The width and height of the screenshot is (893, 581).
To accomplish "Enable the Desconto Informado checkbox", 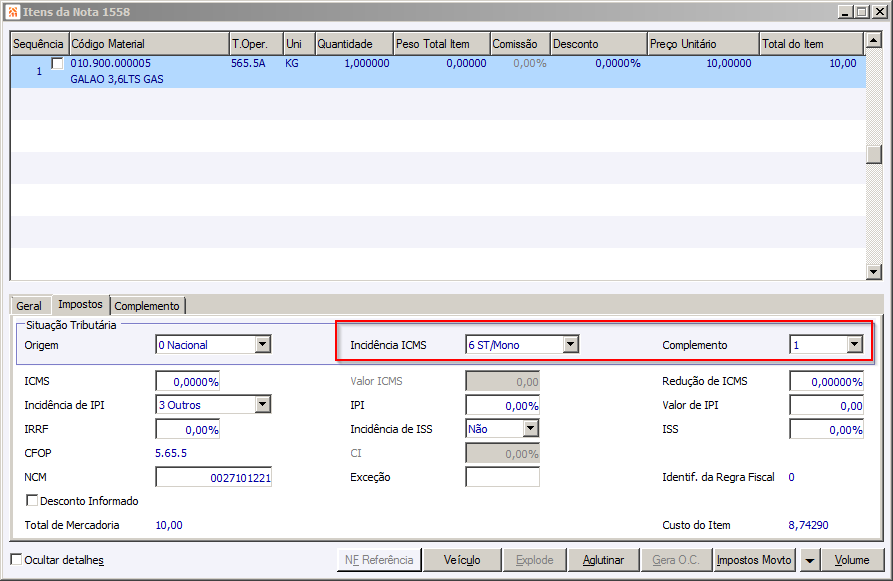I will coord(32,501).
